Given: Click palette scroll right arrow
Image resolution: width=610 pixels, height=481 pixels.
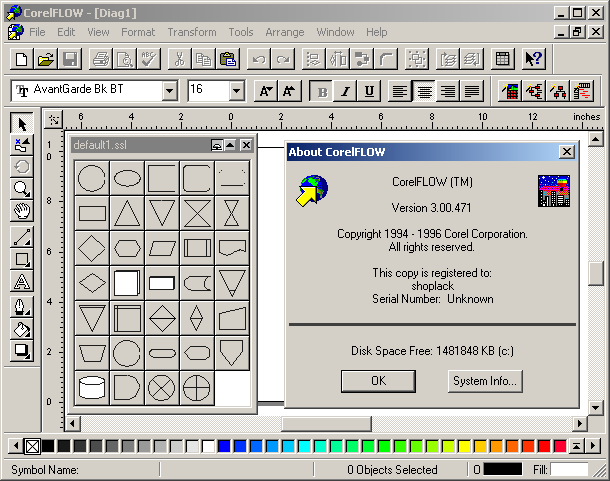Looking at the screenshot, I should pyautogui.click(x=593, y=446).
